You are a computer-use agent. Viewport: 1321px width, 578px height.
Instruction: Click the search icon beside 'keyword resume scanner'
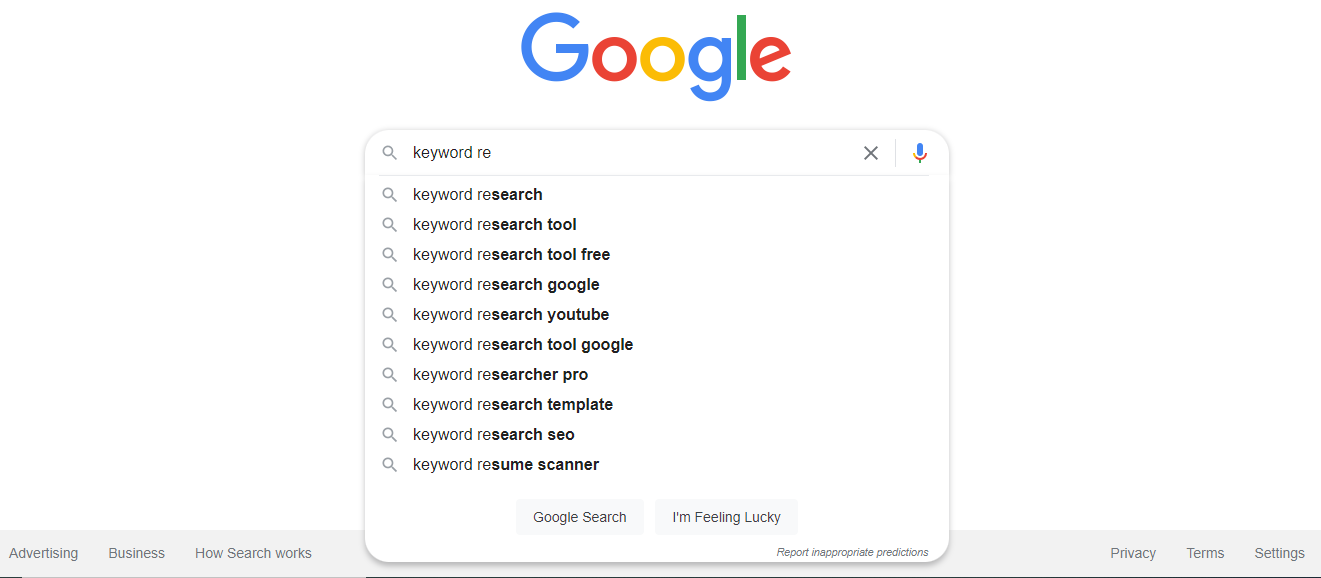[x=390, y=464]
